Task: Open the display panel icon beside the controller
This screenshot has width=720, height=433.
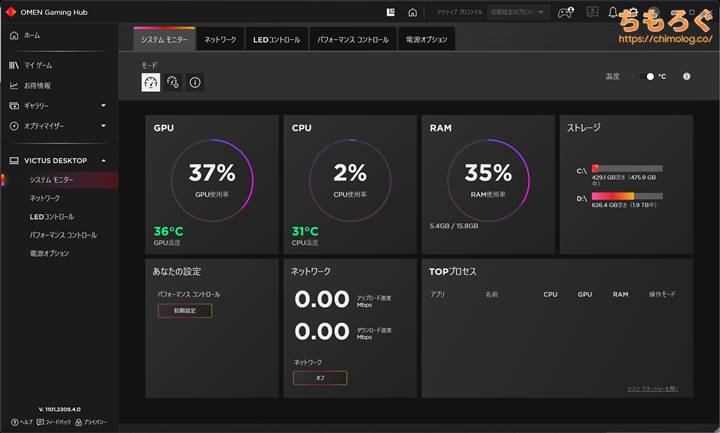Action: (593, 12)
